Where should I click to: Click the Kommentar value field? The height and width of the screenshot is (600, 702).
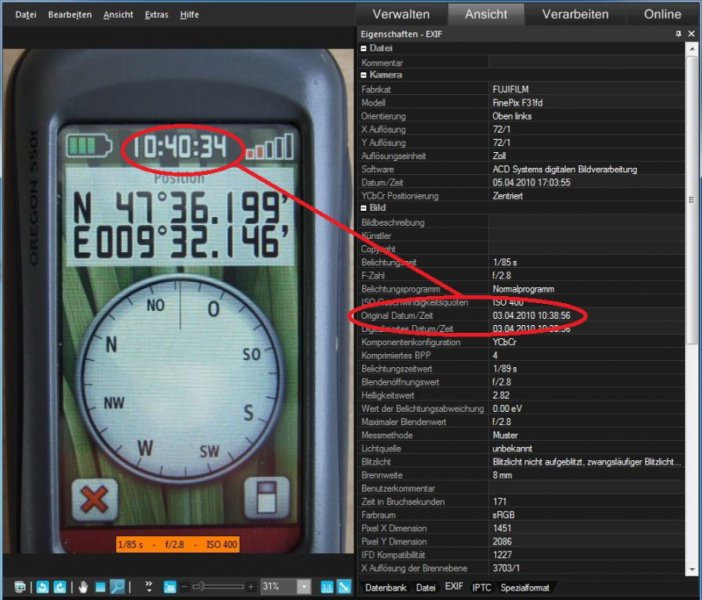pyautogui.click(x=586, y=63)
